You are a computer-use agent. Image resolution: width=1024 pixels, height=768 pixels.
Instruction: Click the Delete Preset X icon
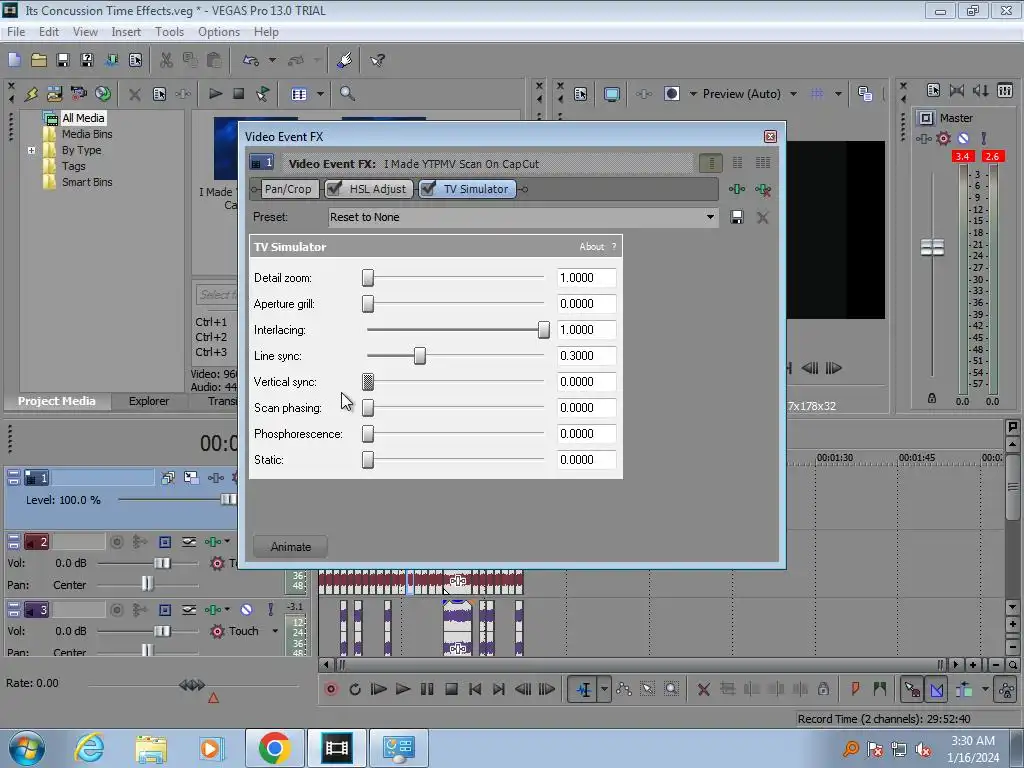(x=762, y=217)
